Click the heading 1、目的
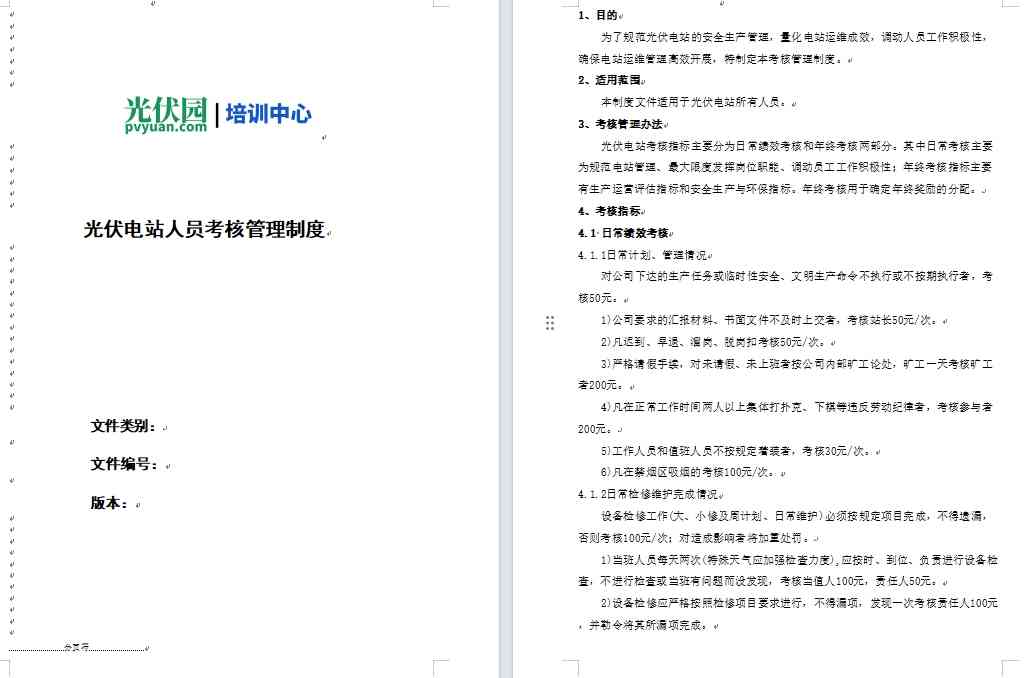 [x=597, y=15]
